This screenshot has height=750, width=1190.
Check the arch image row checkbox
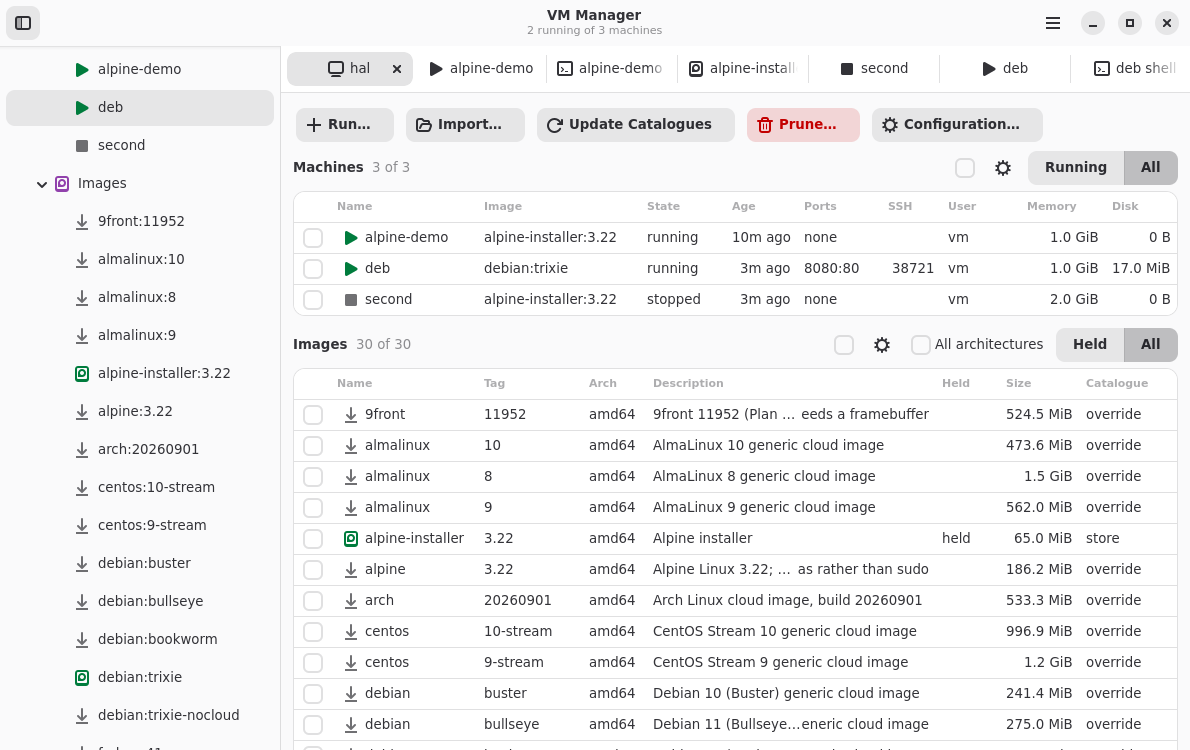313,600
